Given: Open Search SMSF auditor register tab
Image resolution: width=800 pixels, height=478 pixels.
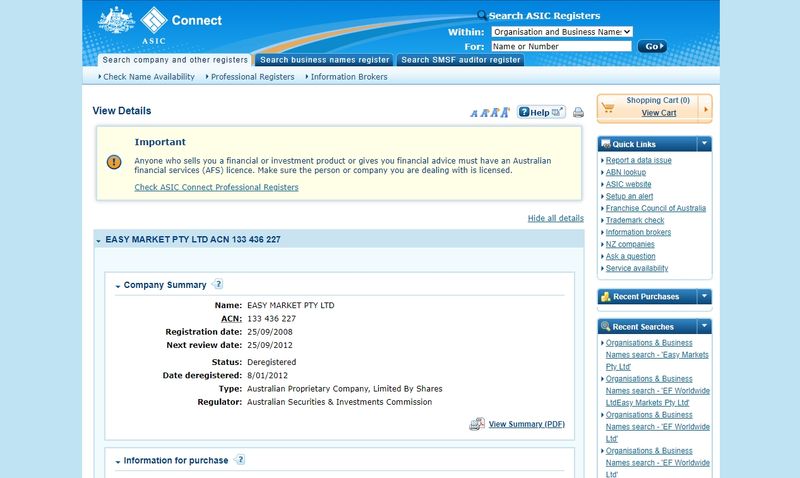Looking at the screenshot, I should click(460, 60).
